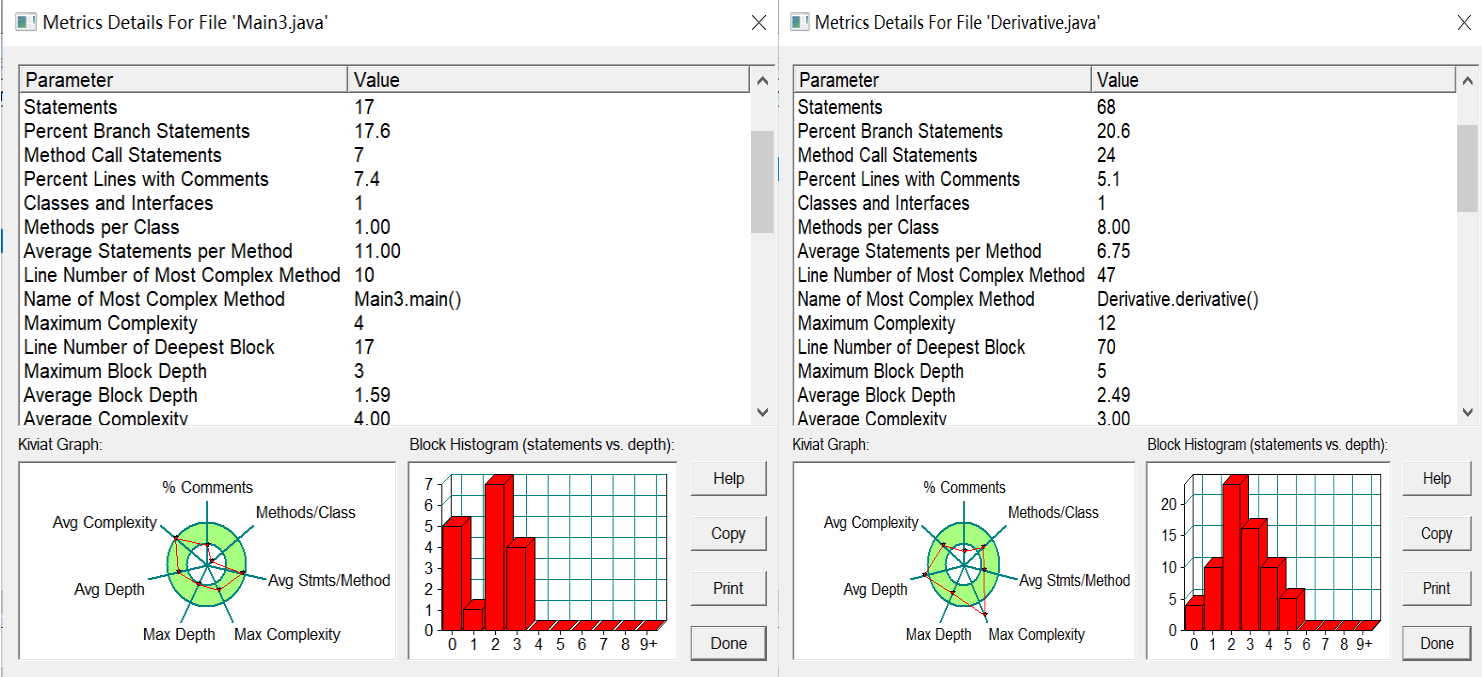Close the Derivative.java metrics dialog
The width and height of the screenshot is (1482, 677).
tap(1464, 23)
